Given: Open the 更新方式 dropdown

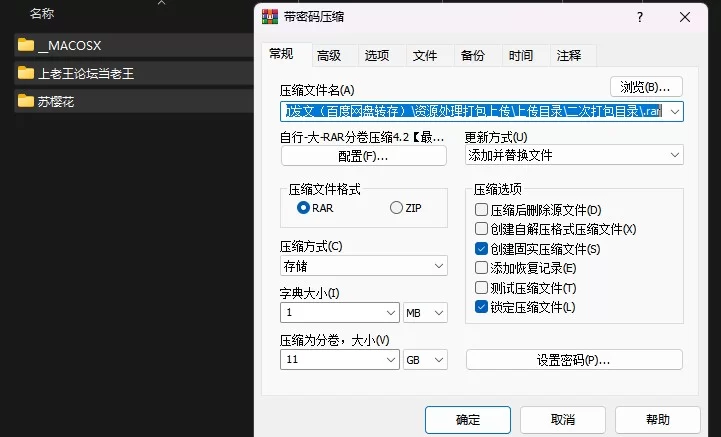Looking at the screenshot, I should pyautogui.click(x=574, y=155).
